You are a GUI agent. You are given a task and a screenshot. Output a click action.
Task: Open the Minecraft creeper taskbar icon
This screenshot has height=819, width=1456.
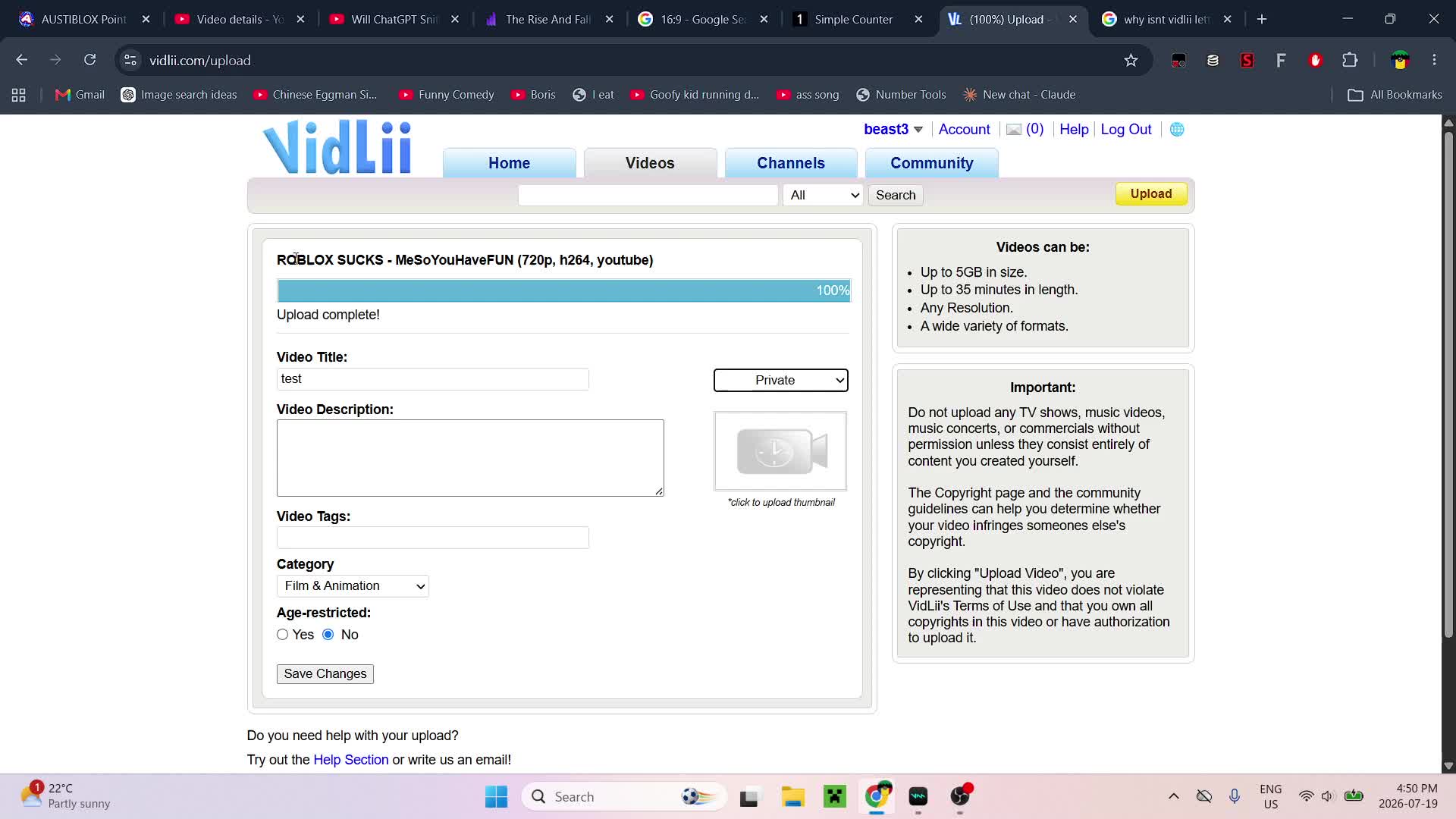(x=835, y=796)
